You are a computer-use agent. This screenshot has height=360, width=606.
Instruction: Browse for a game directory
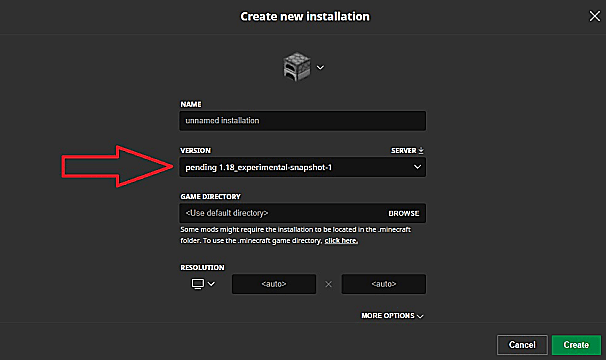(403, 213)
